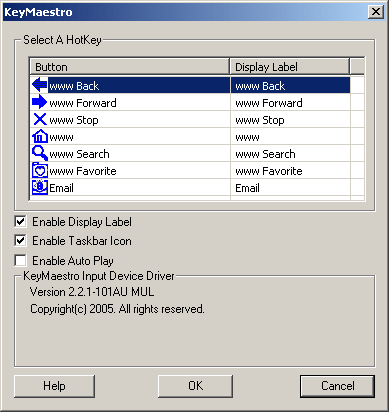
Task: Click the 'www Search' display label cell
Action: (290, 153)
